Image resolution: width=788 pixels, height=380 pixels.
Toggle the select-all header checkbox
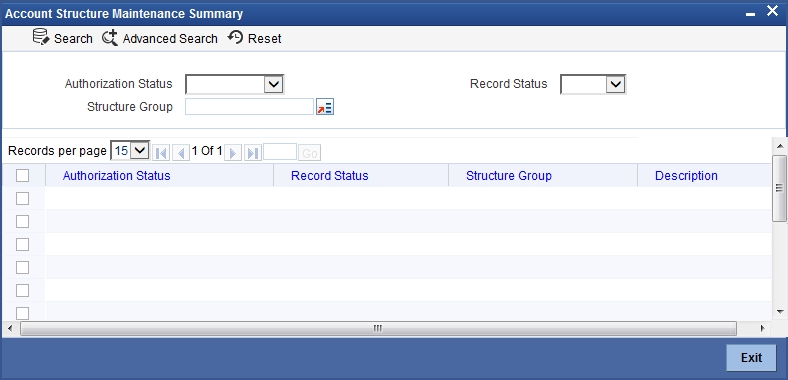(x=23, y=175)
